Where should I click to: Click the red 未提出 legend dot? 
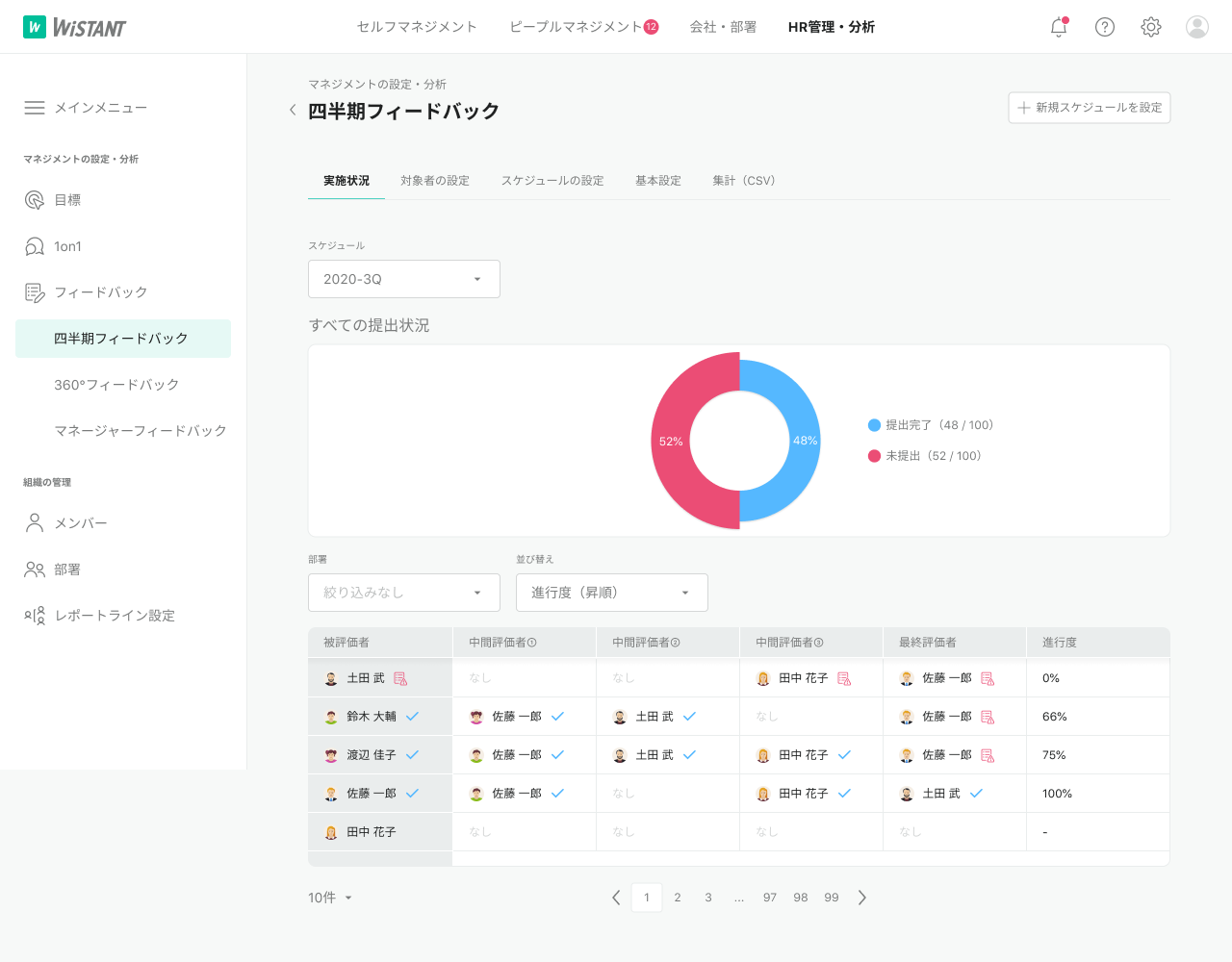pos(874,456)
